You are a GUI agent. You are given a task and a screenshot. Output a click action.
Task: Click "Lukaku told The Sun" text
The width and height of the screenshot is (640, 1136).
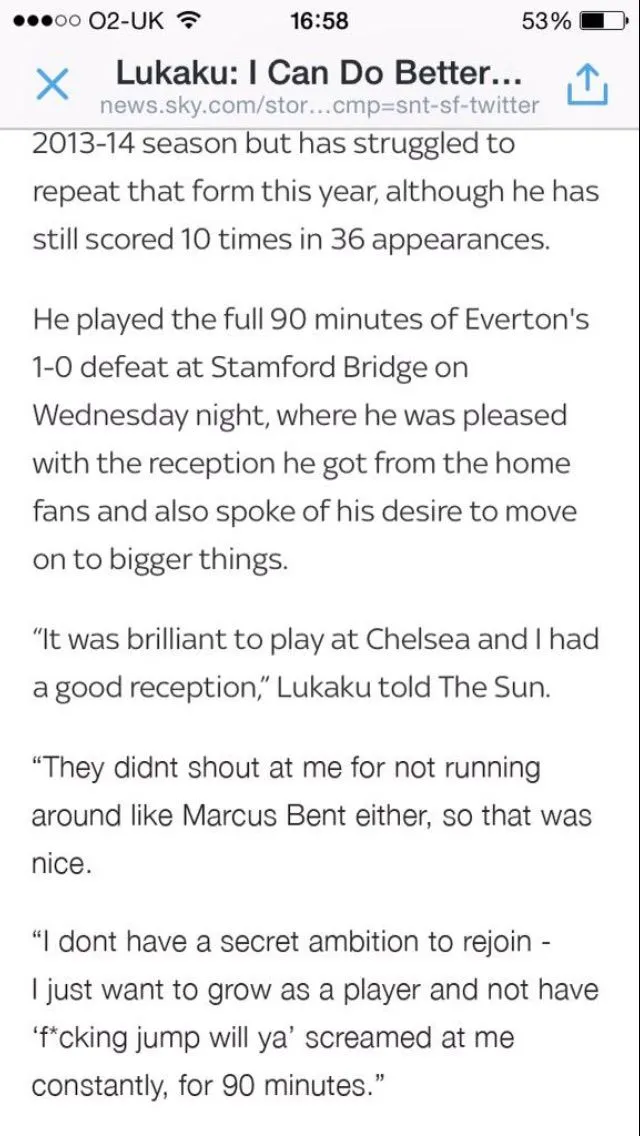(412, 689)
